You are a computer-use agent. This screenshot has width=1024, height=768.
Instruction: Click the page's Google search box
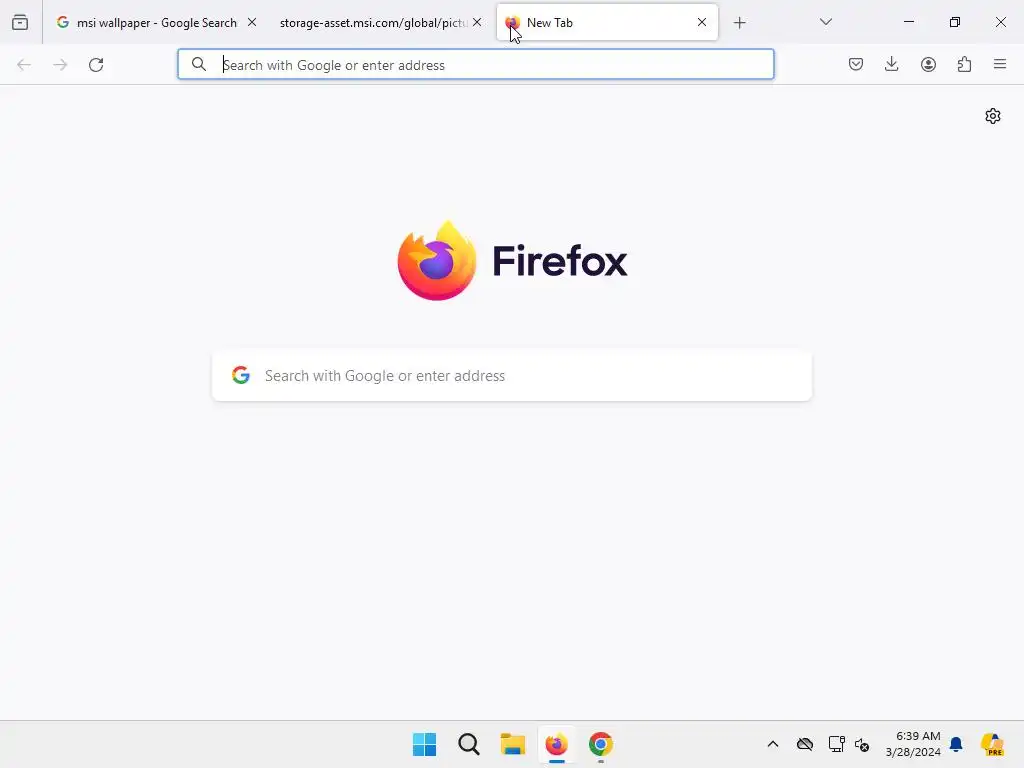tap(512, 376)
